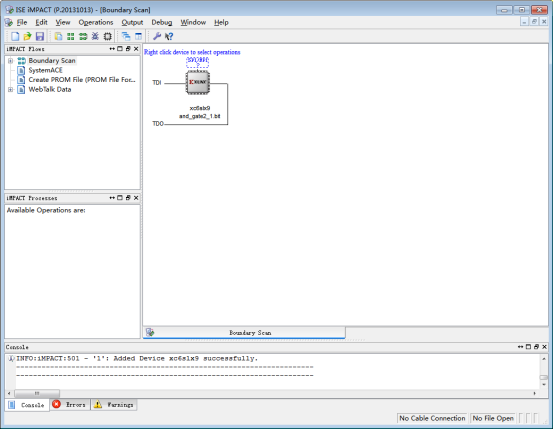Click the console horizontal scrollbar thumb

[37, 393]
